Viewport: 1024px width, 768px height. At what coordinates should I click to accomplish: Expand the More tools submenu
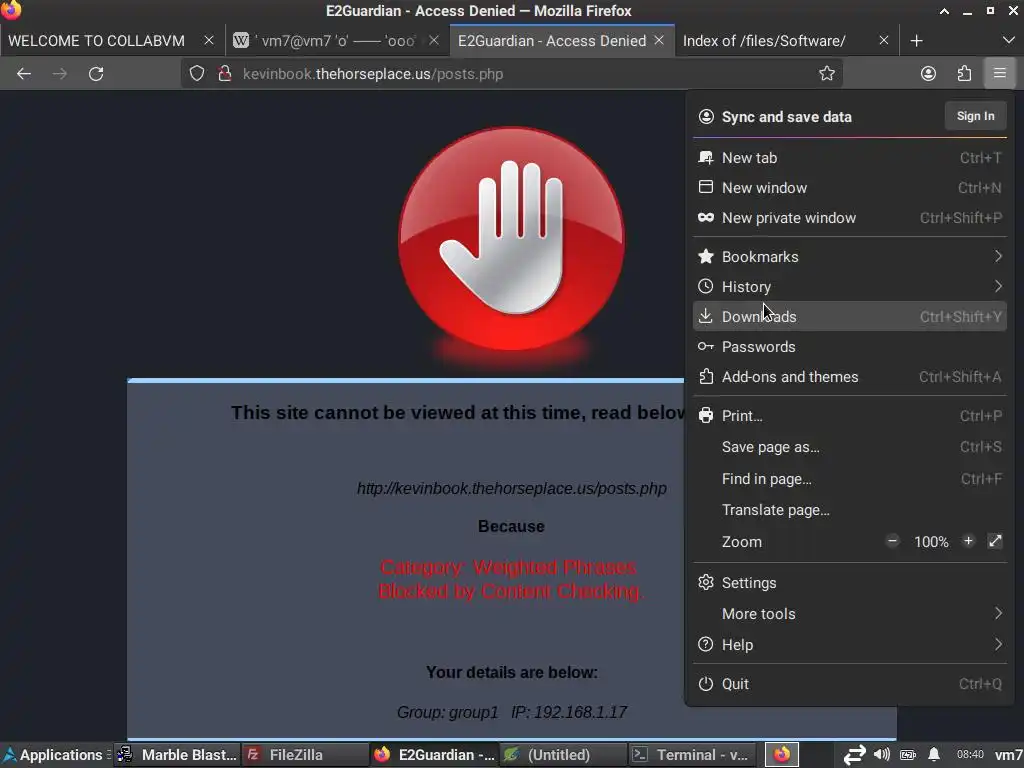[850, 614]
